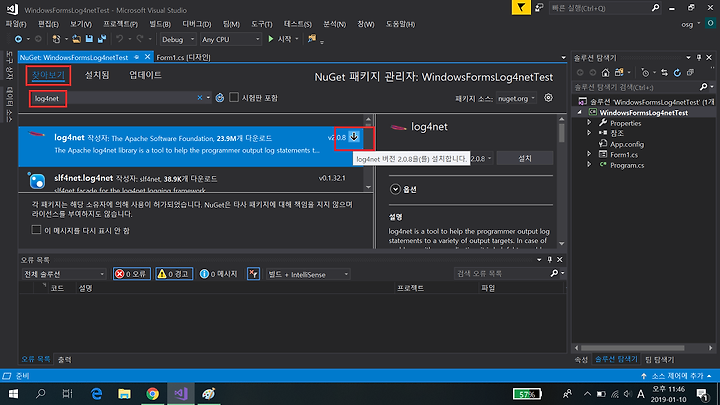Expand the 옵션 options section
The image size is (720, 405).
pyautogui.click(x=395, y=189)
